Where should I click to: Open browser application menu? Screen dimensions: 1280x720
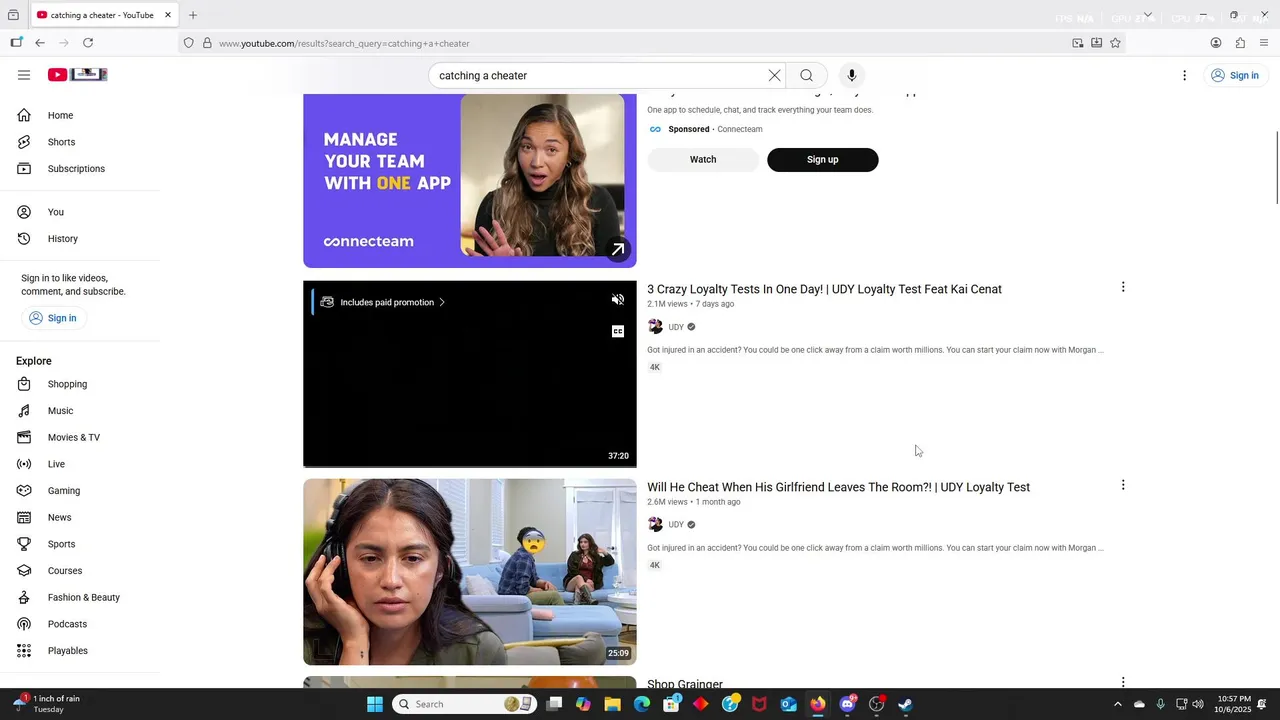tap(1264, 43)
